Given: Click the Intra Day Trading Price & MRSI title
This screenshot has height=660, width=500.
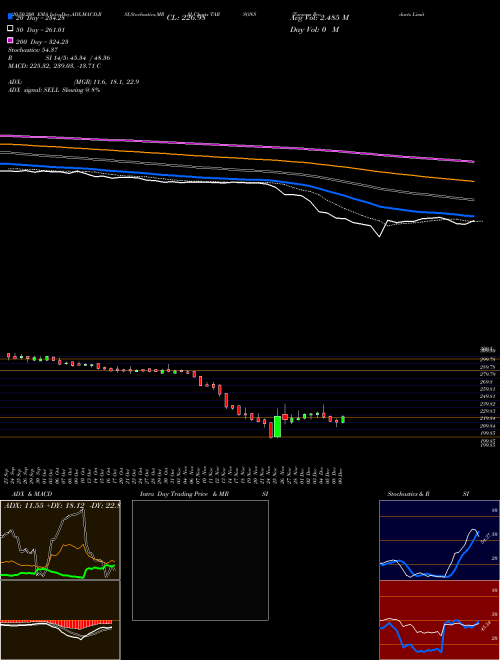Looking at the screenshot, I should pyautogui.click(x=204, y=494).
